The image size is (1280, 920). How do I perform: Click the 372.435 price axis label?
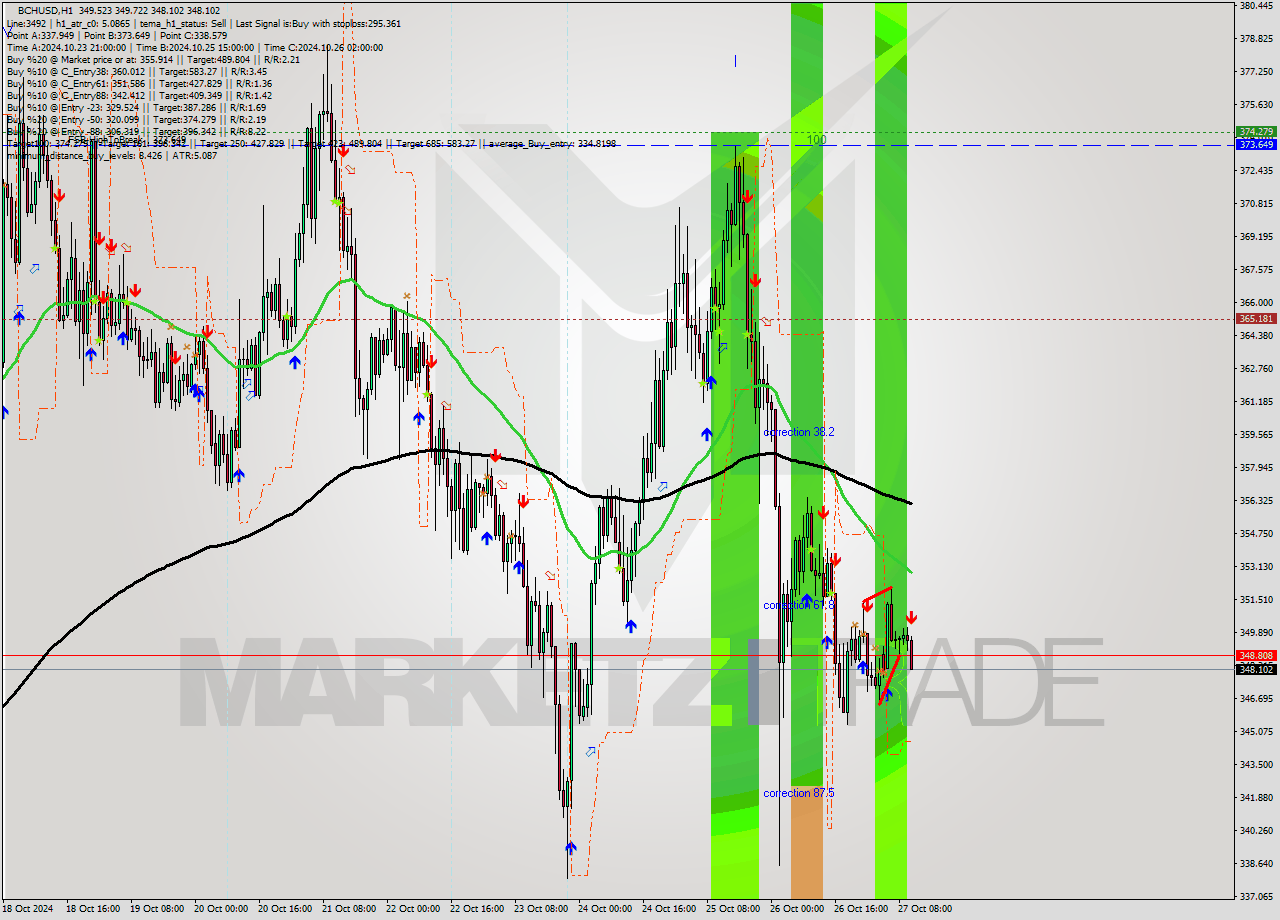click(1256, 171)
